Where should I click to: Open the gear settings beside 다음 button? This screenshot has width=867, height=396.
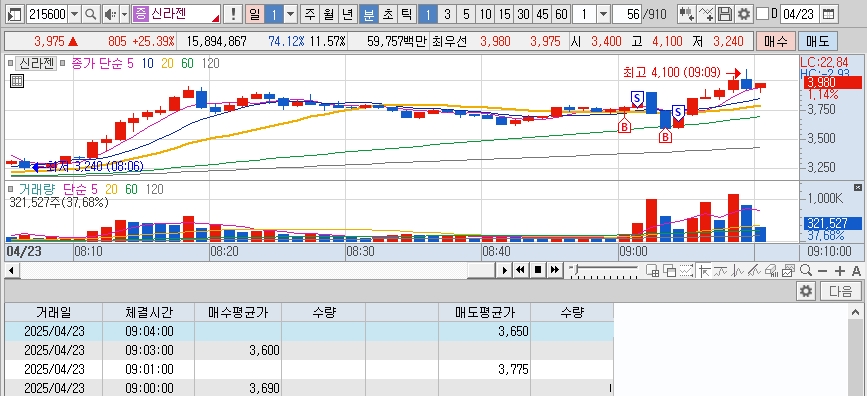pyautogui.click(x=806, y=291)
